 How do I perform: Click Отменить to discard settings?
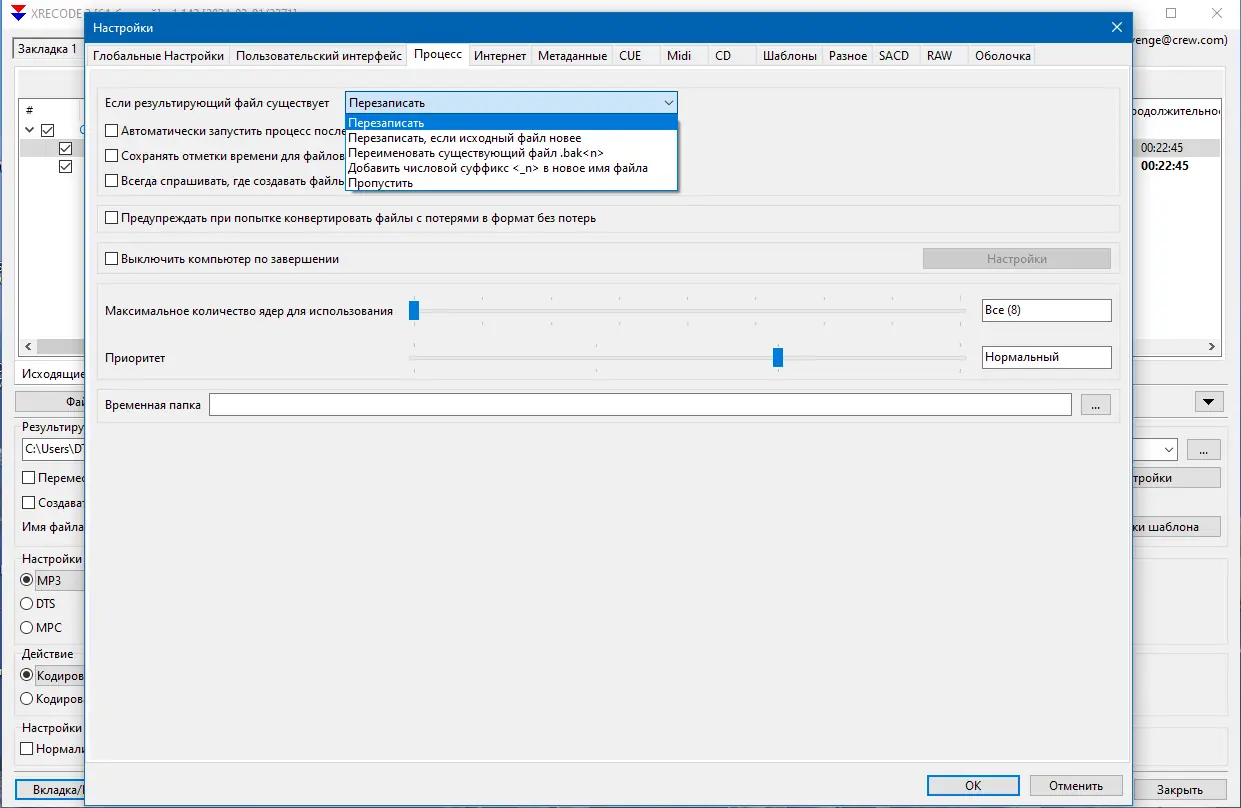point(1076,786)
